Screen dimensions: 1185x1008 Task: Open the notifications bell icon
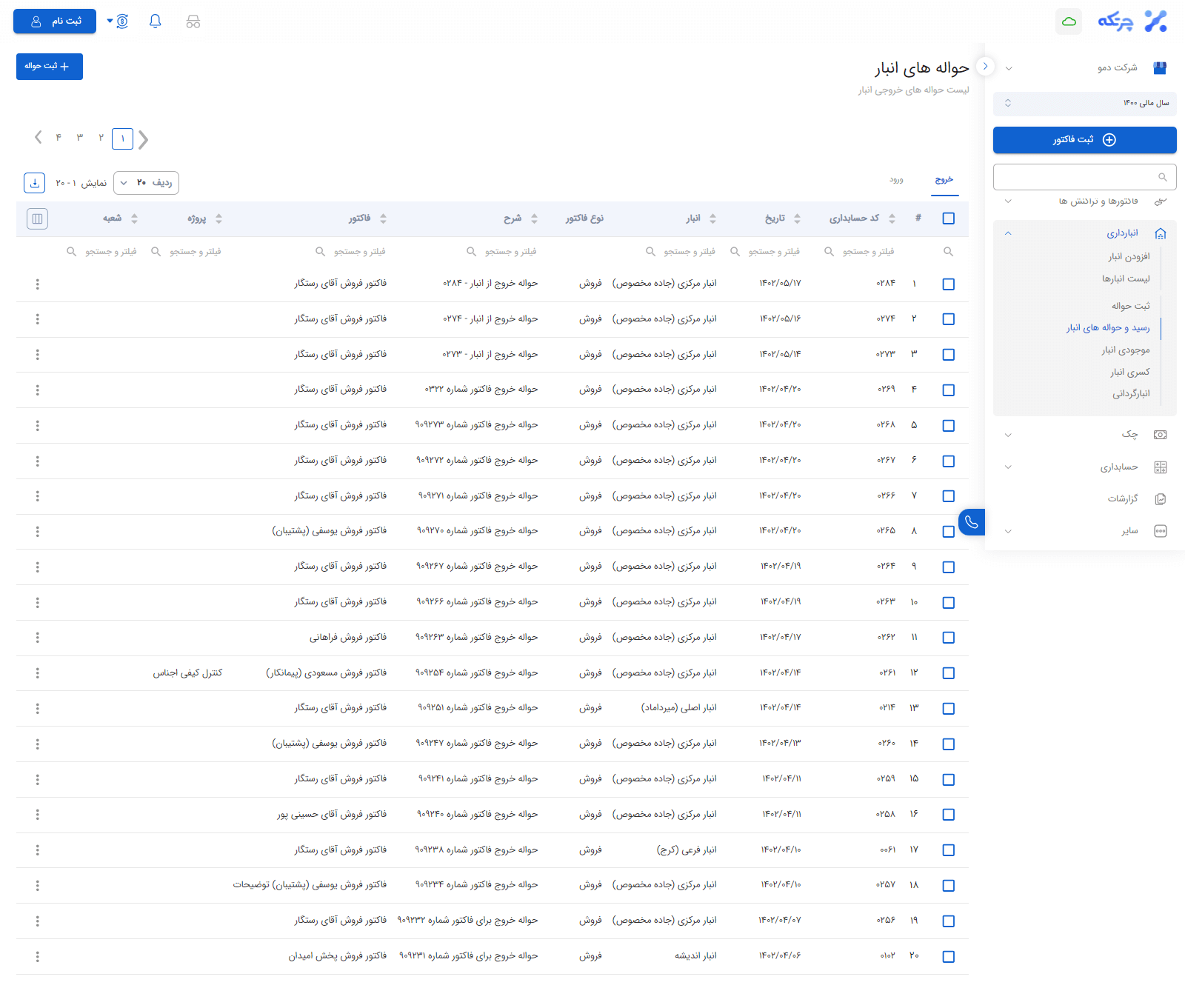[155, 21]
